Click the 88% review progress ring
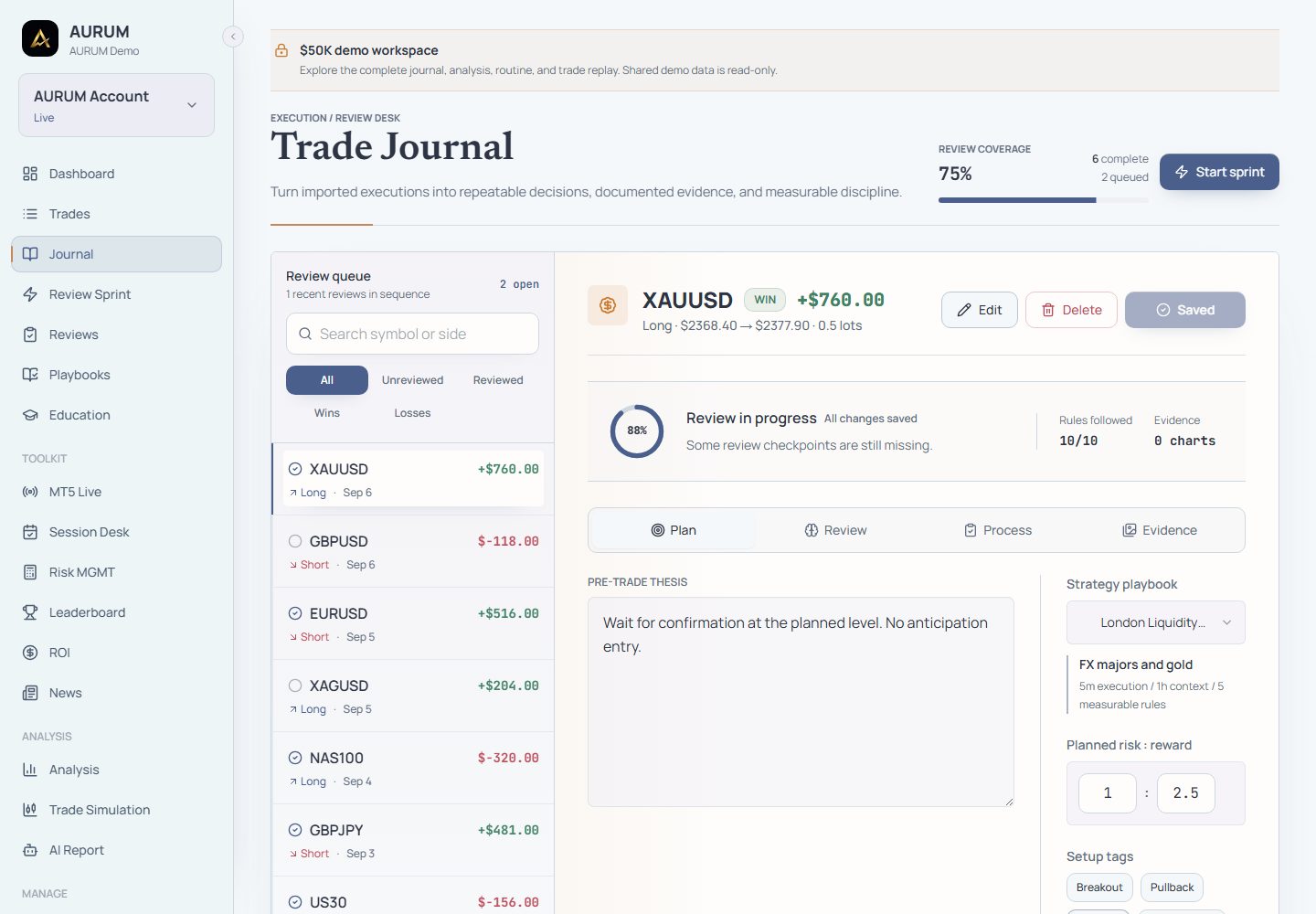 [637, 430]
